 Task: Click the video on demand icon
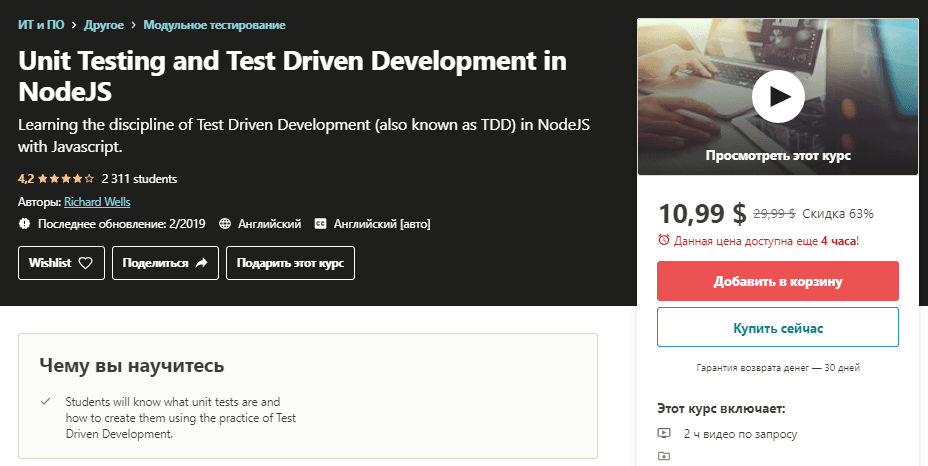click(x=664, y=433)
